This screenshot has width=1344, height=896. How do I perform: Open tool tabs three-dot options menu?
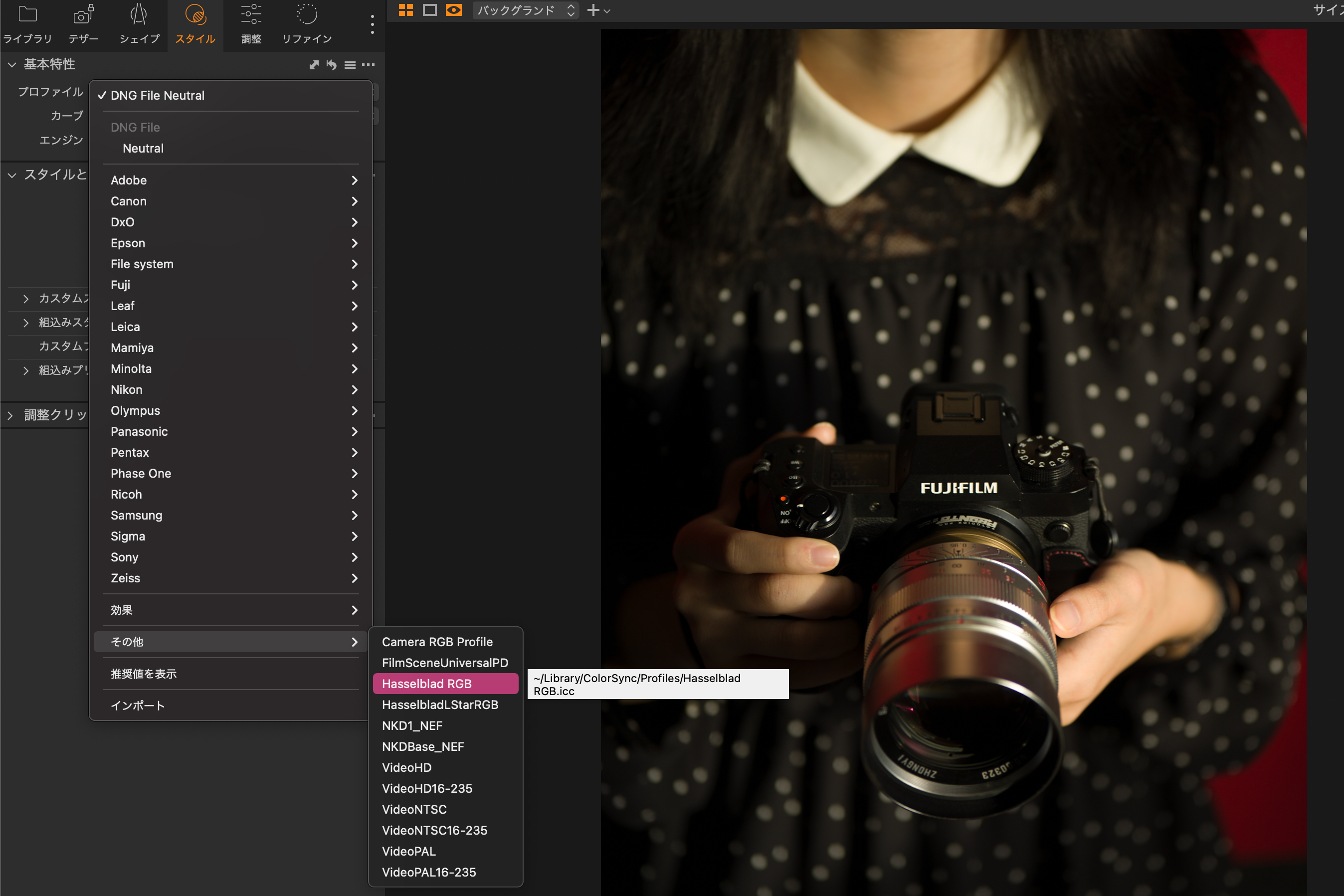(x=373, y=24)
